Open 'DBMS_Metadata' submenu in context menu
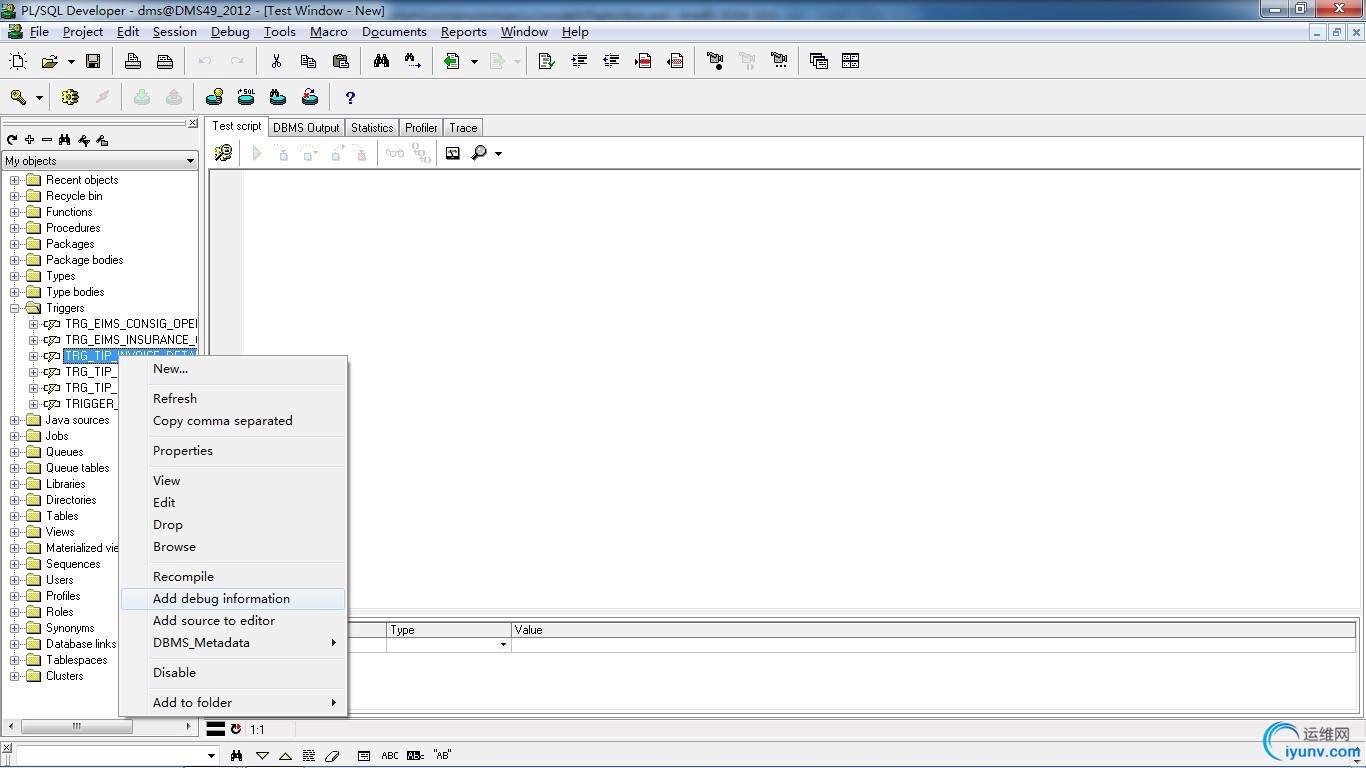The width and height of the screenshot is (1366, 768). point(233,643)
